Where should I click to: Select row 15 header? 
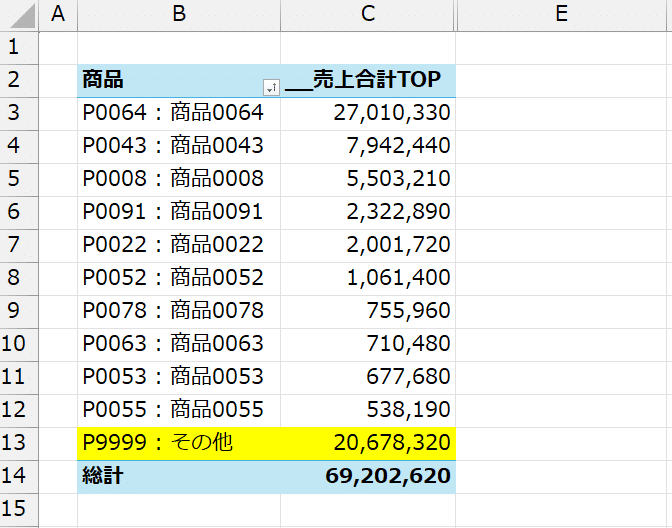click(19, 510)
